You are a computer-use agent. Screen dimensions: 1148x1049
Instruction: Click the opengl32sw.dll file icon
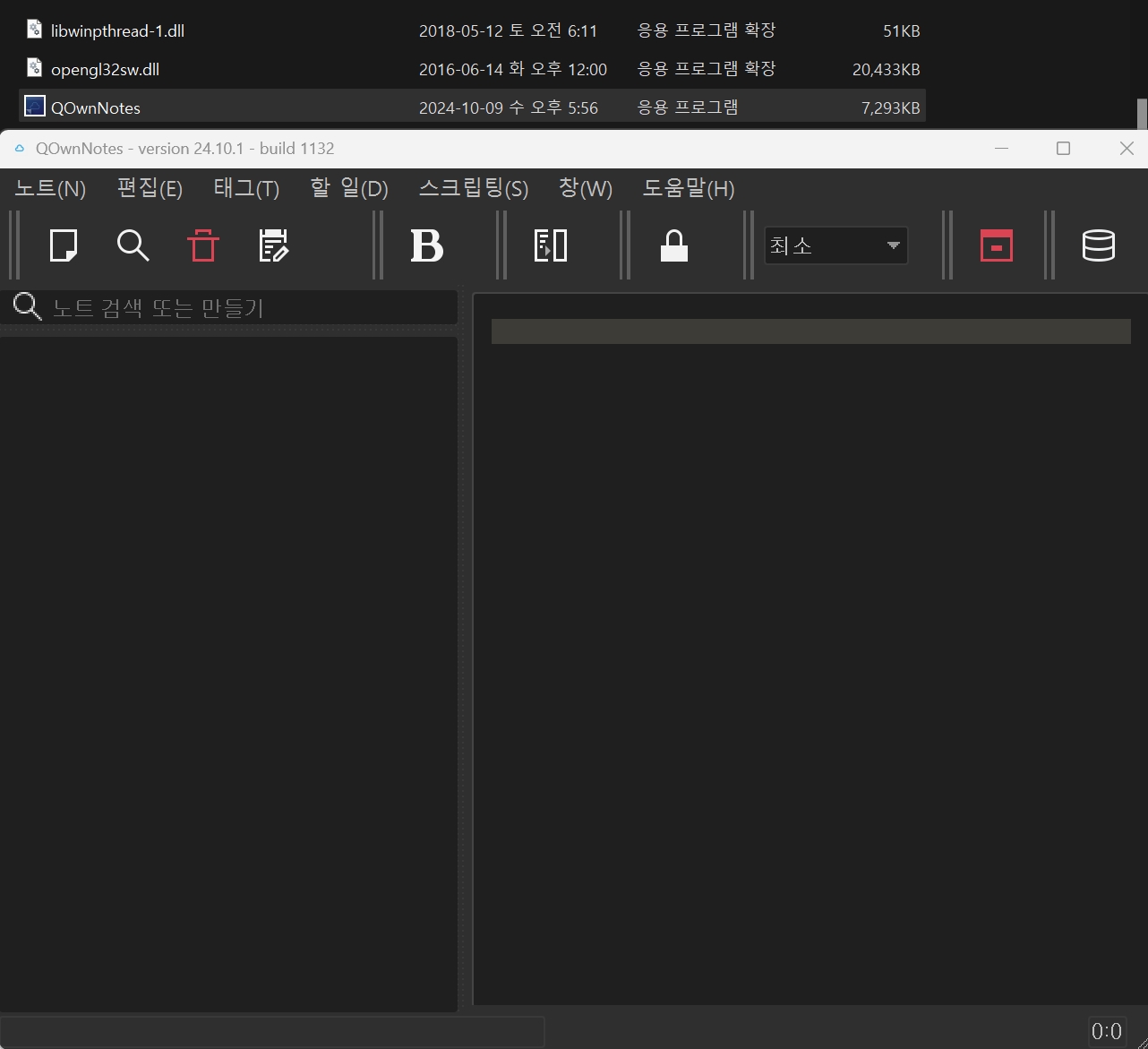point(34,68)
